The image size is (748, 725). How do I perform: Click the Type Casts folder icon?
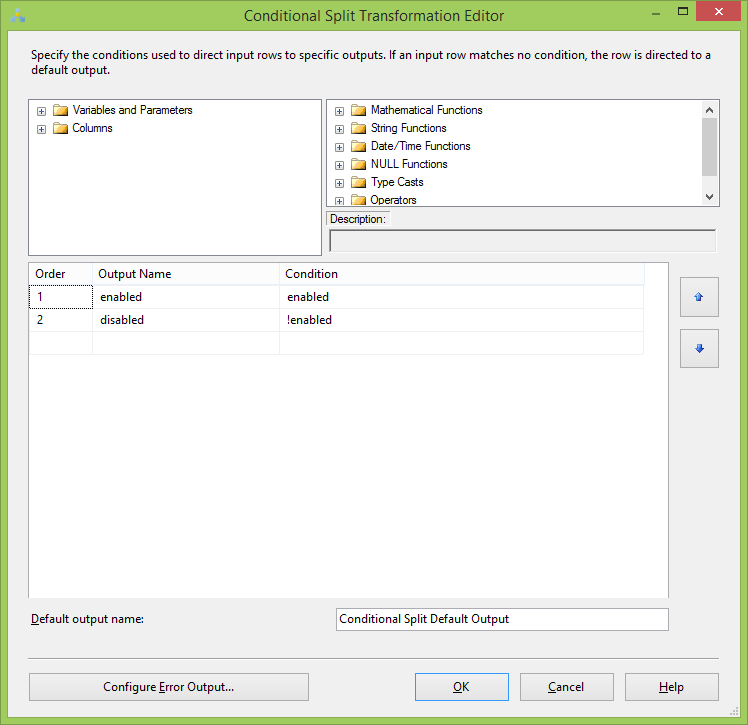(x=358, y=183)
